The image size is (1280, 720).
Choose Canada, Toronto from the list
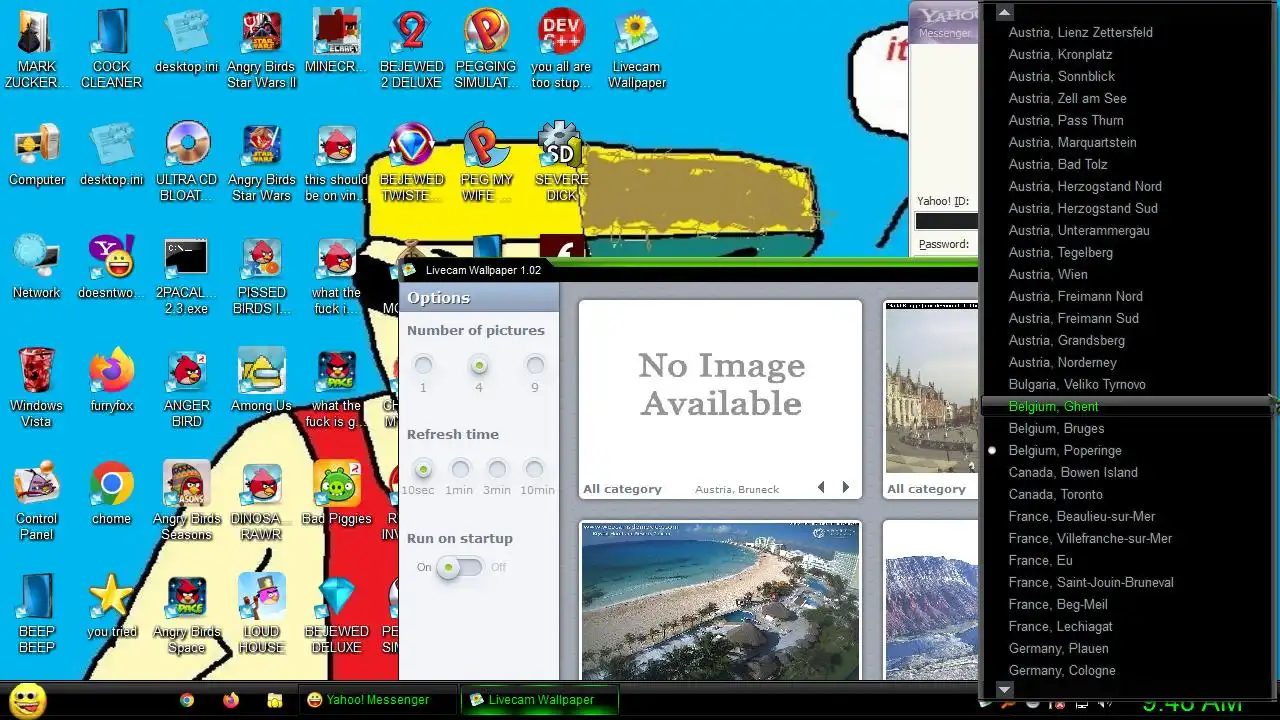[x=1126, y=494]
